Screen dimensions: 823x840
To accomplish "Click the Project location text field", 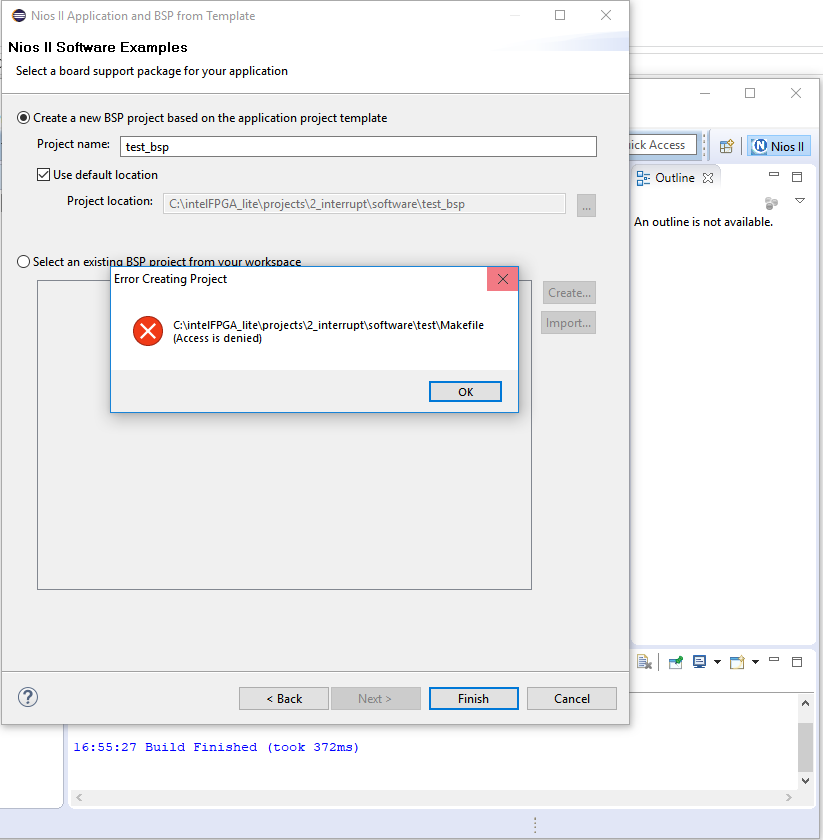I will point(364,204).
